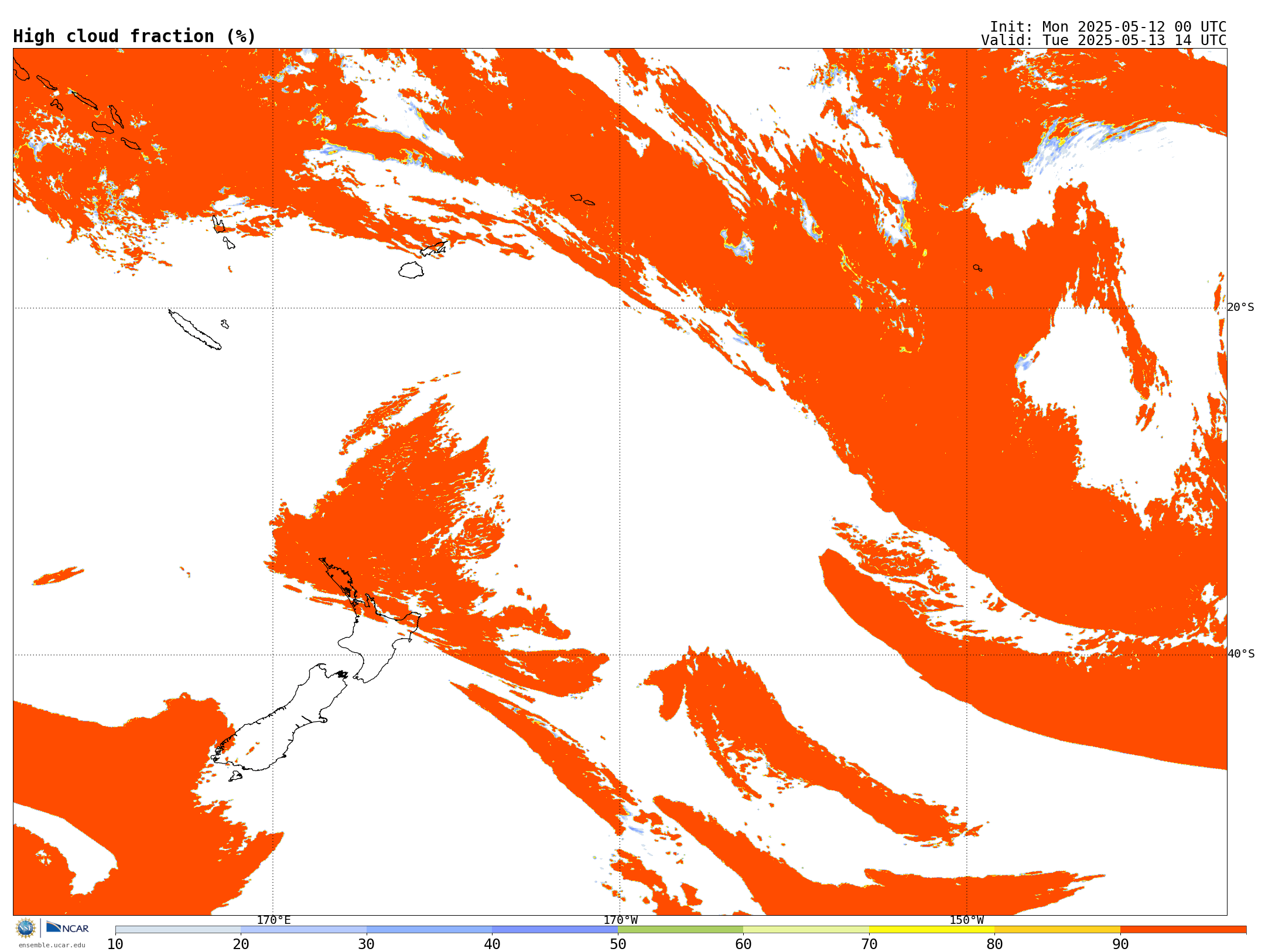Select the 'Valid: Tue 2025-05-13 14 UTC' text
The image size is (1265, 952).
click(1104, 40)
